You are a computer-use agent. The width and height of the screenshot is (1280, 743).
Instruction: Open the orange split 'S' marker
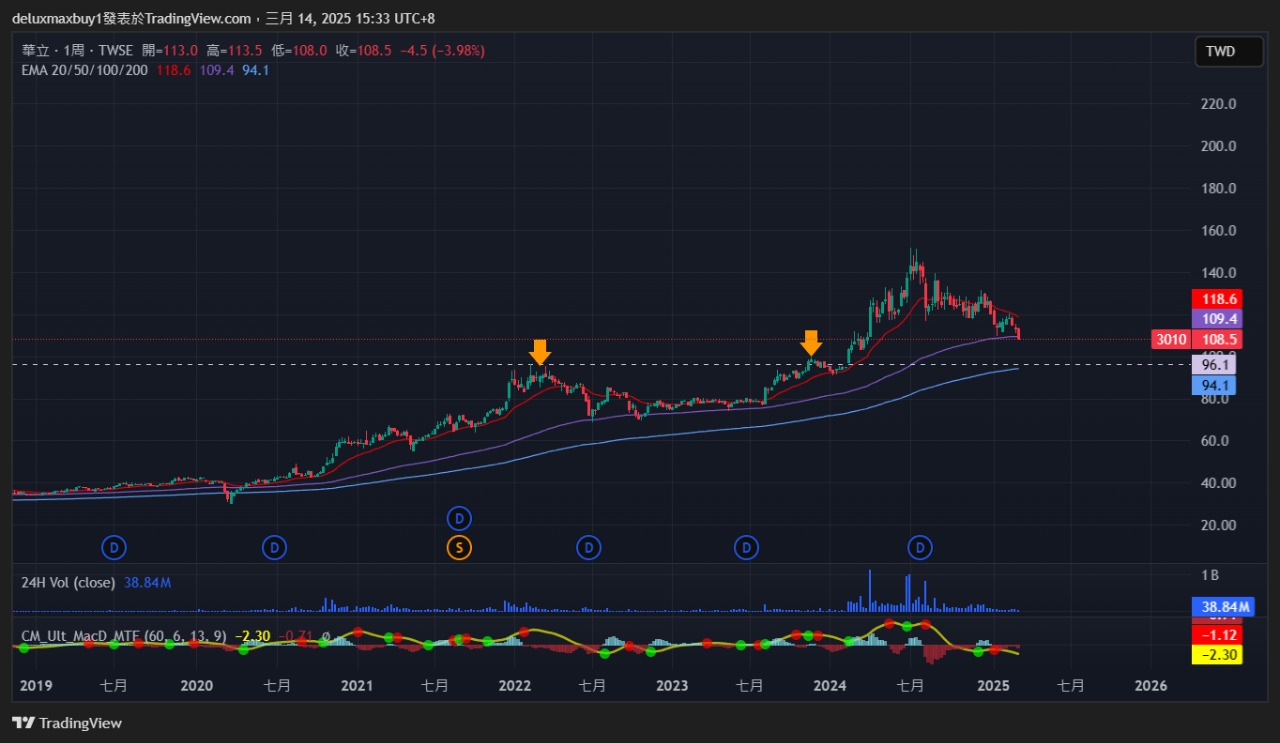point(459,547)
